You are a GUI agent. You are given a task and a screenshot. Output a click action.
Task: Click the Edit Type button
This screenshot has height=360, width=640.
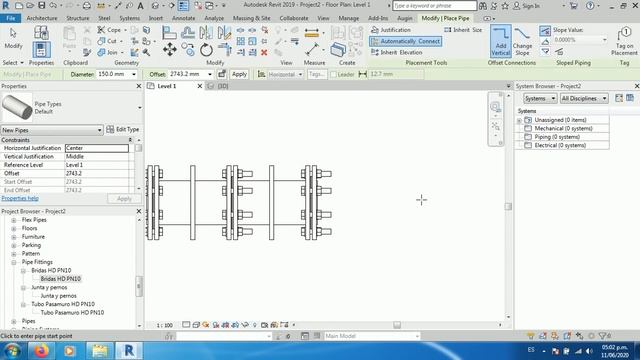click(x=123, y=129)
